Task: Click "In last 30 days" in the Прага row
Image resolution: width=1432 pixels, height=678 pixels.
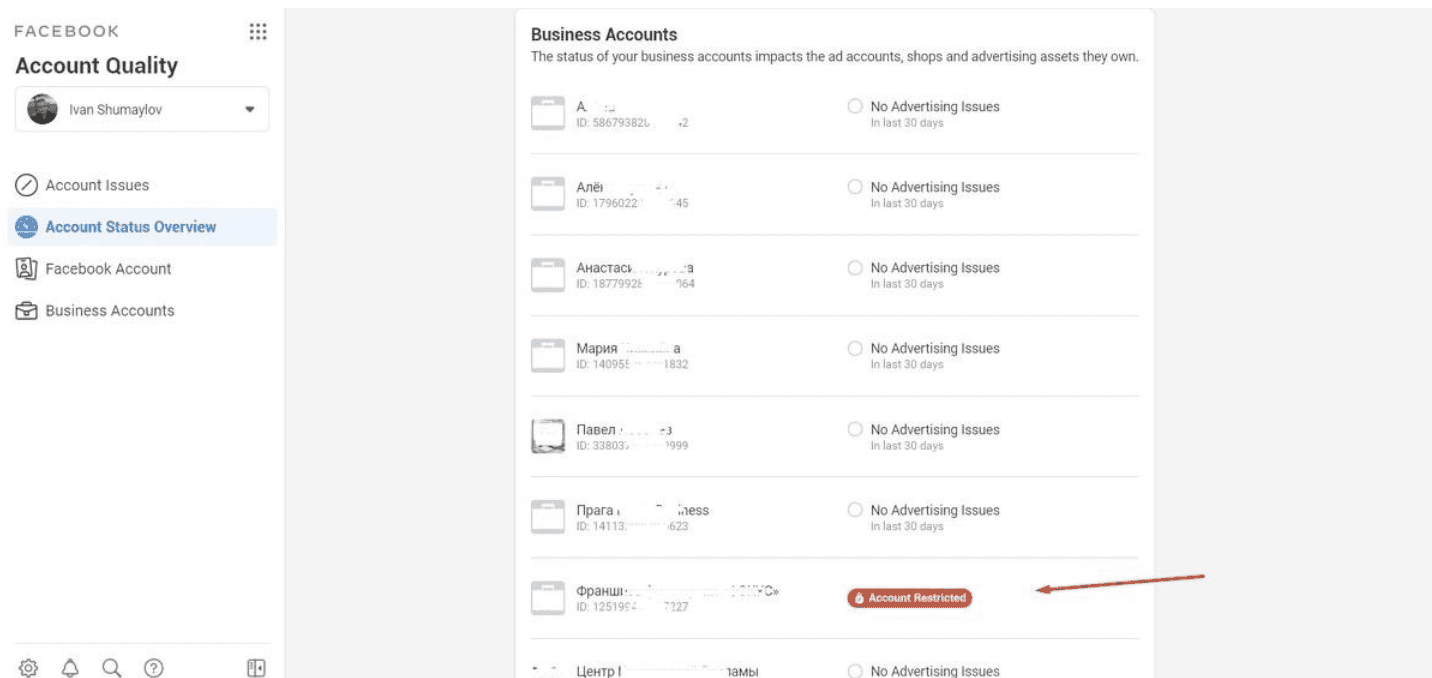Action: pyautogui.click(x=907, y=527)
